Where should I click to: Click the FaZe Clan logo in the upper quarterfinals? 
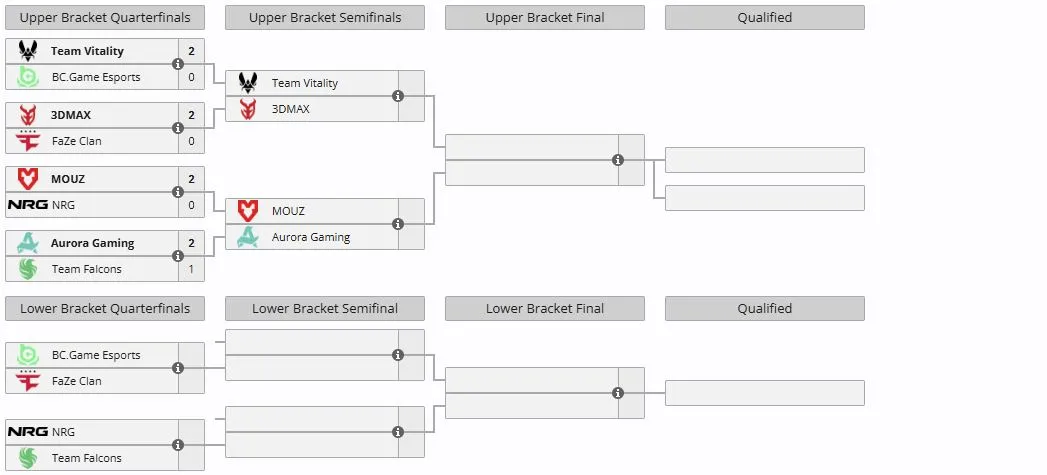(x=27, y=141)
